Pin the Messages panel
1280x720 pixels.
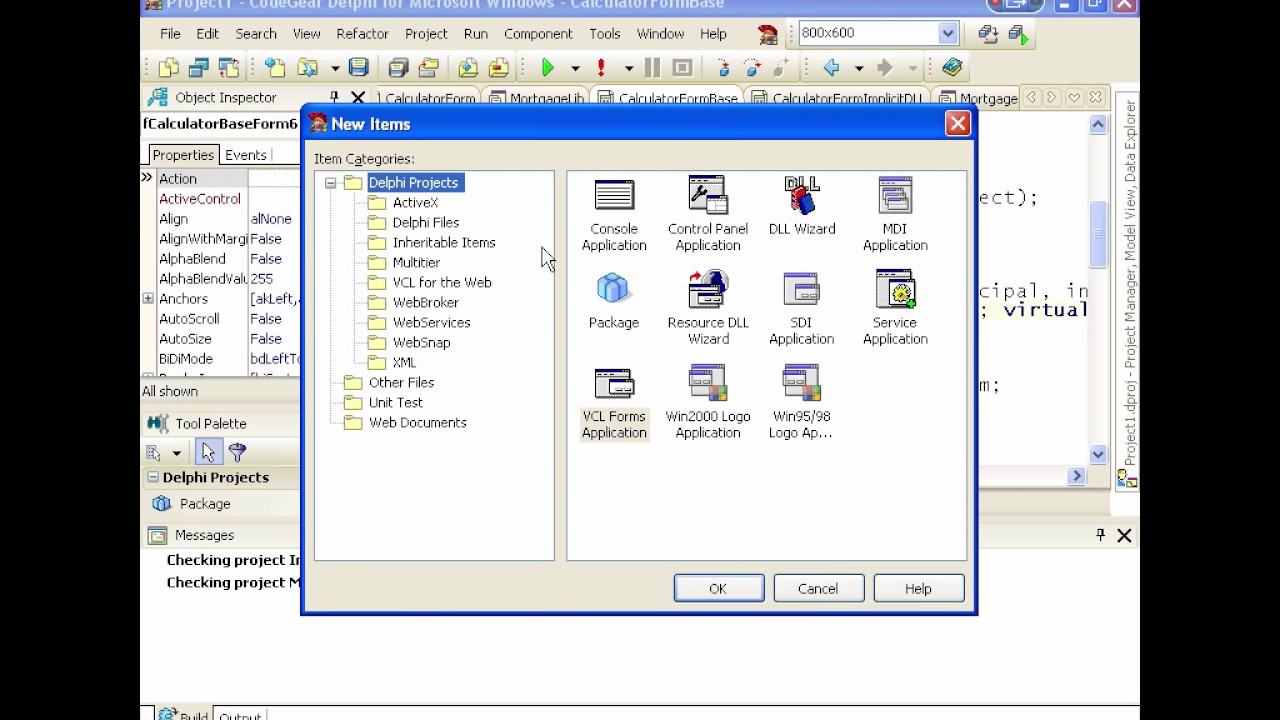[x=1100, y=536]
